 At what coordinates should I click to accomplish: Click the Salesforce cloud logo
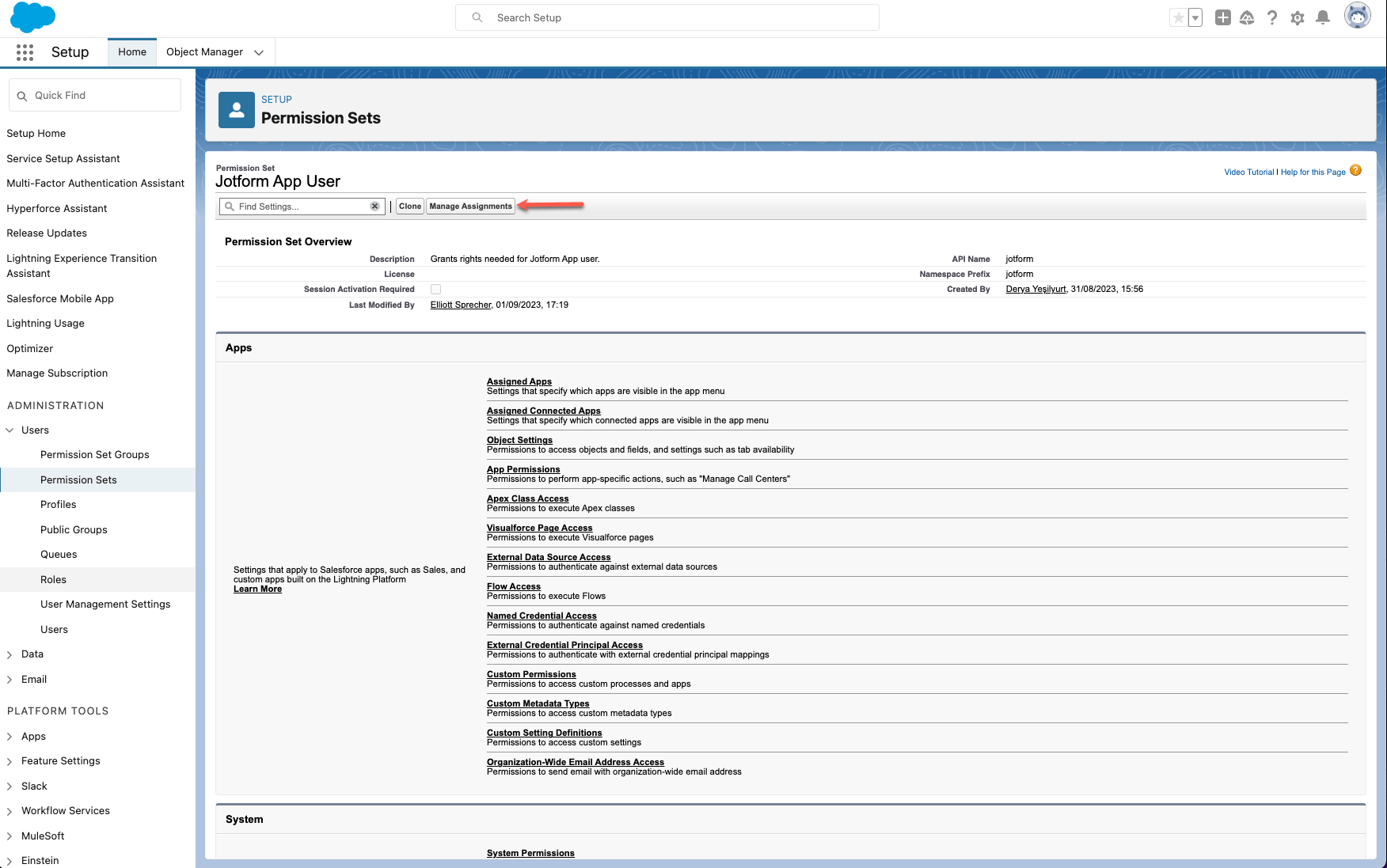pos(32,17)
